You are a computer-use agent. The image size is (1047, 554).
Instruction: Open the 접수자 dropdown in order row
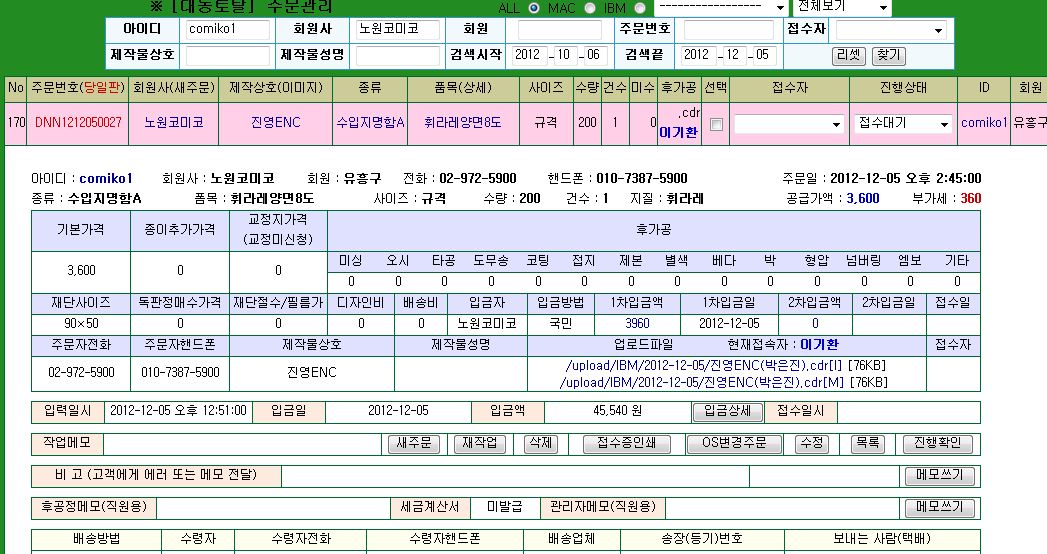789,124
